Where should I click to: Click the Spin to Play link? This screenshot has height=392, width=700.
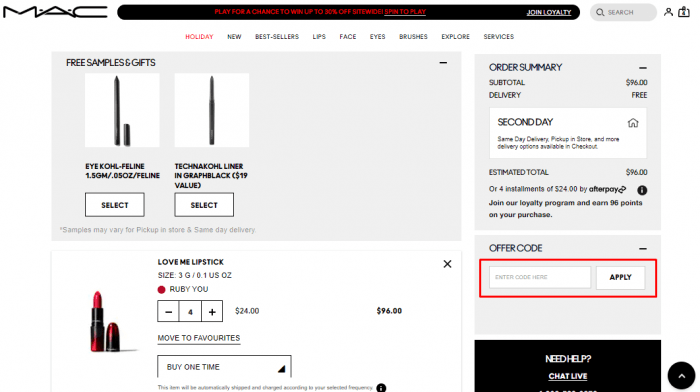(405, 12)
